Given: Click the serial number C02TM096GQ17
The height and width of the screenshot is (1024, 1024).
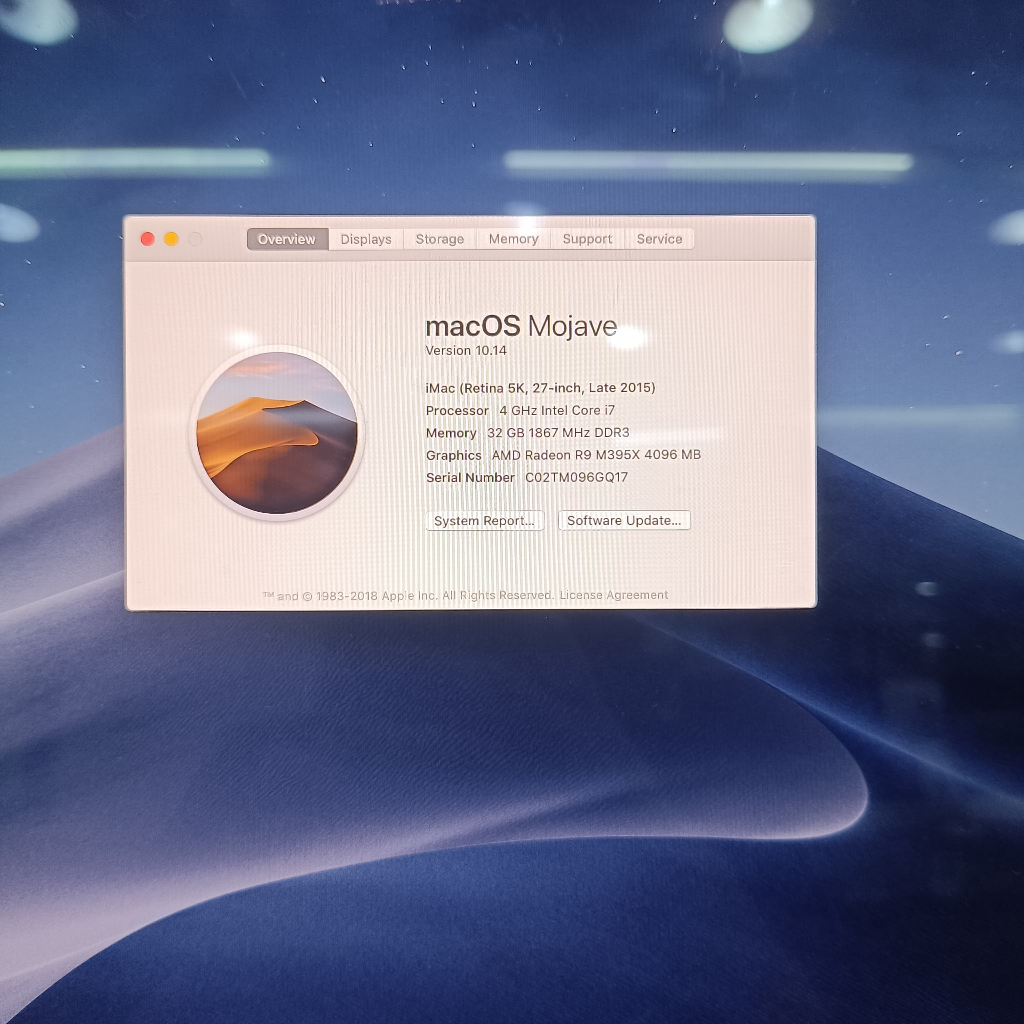Looking at the screenshot, I should pyautogui.click(x=577, y=478).
